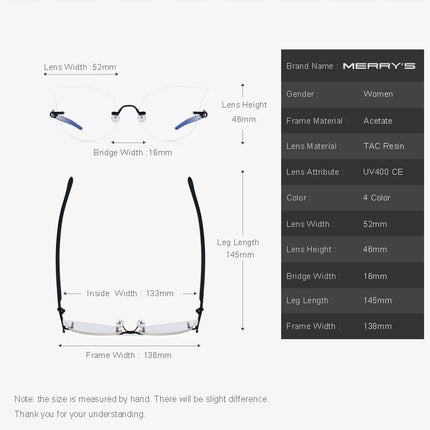The width and height of the screenshot is (430, 430).
Task: Click the Lens Width 52mm label
Action: tap(80, 67)
